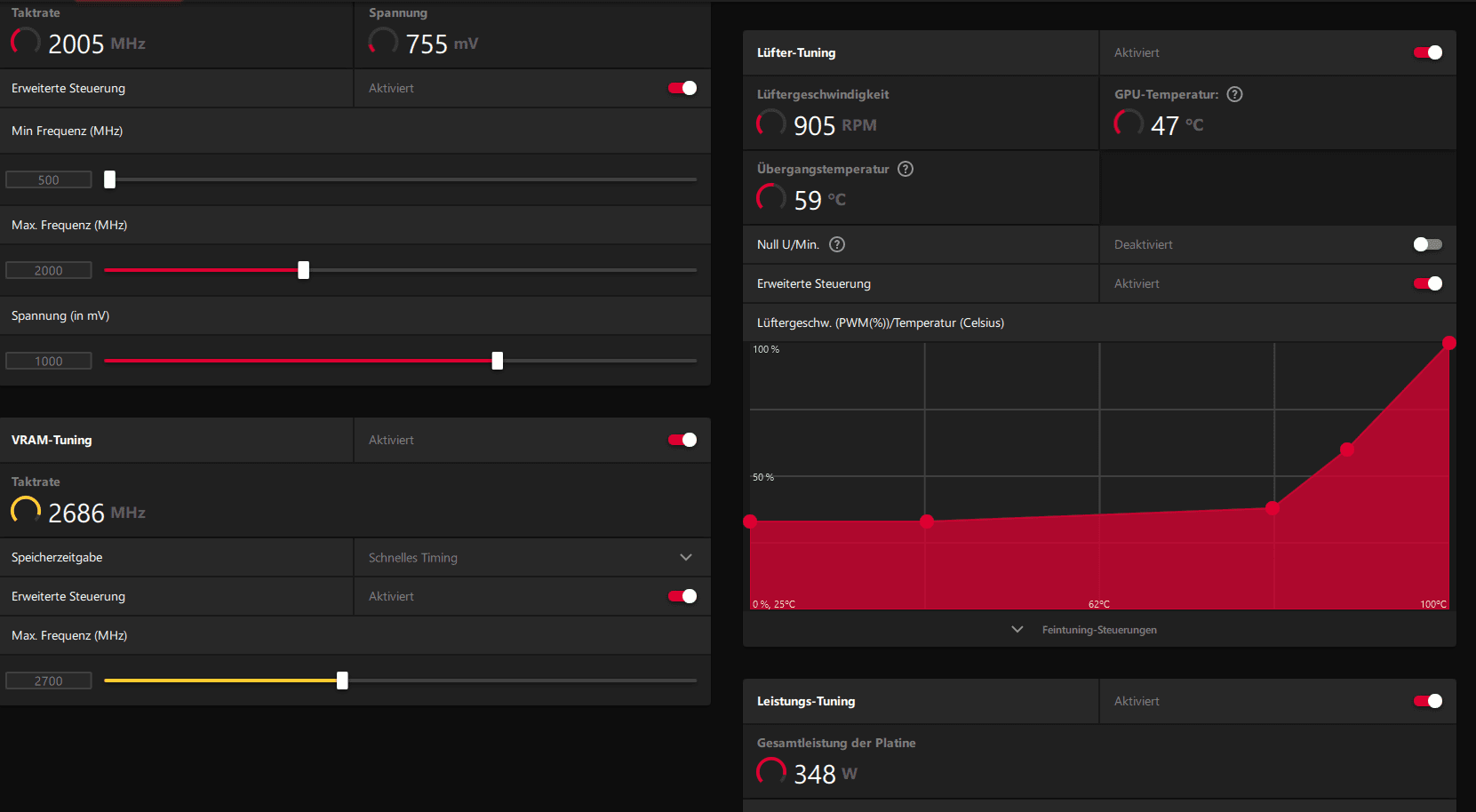Click the 'VRAM-Tuning' heading
The image size is (1476, 812).
tap(52, 440)
